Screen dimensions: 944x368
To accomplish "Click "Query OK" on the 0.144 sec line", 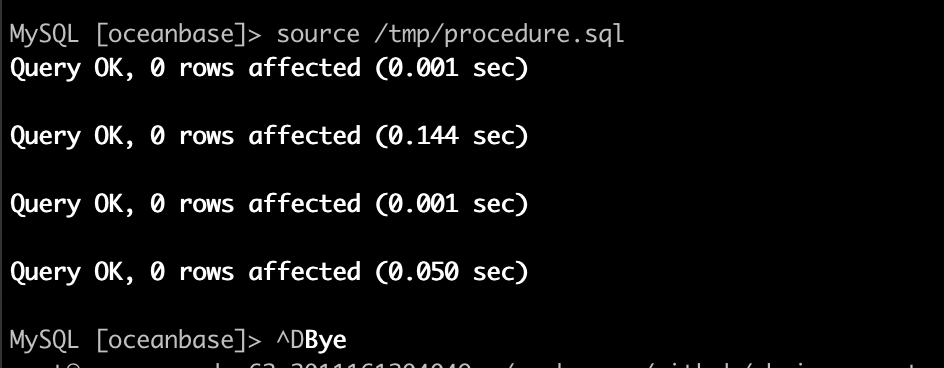I will [x=72, y=137].
